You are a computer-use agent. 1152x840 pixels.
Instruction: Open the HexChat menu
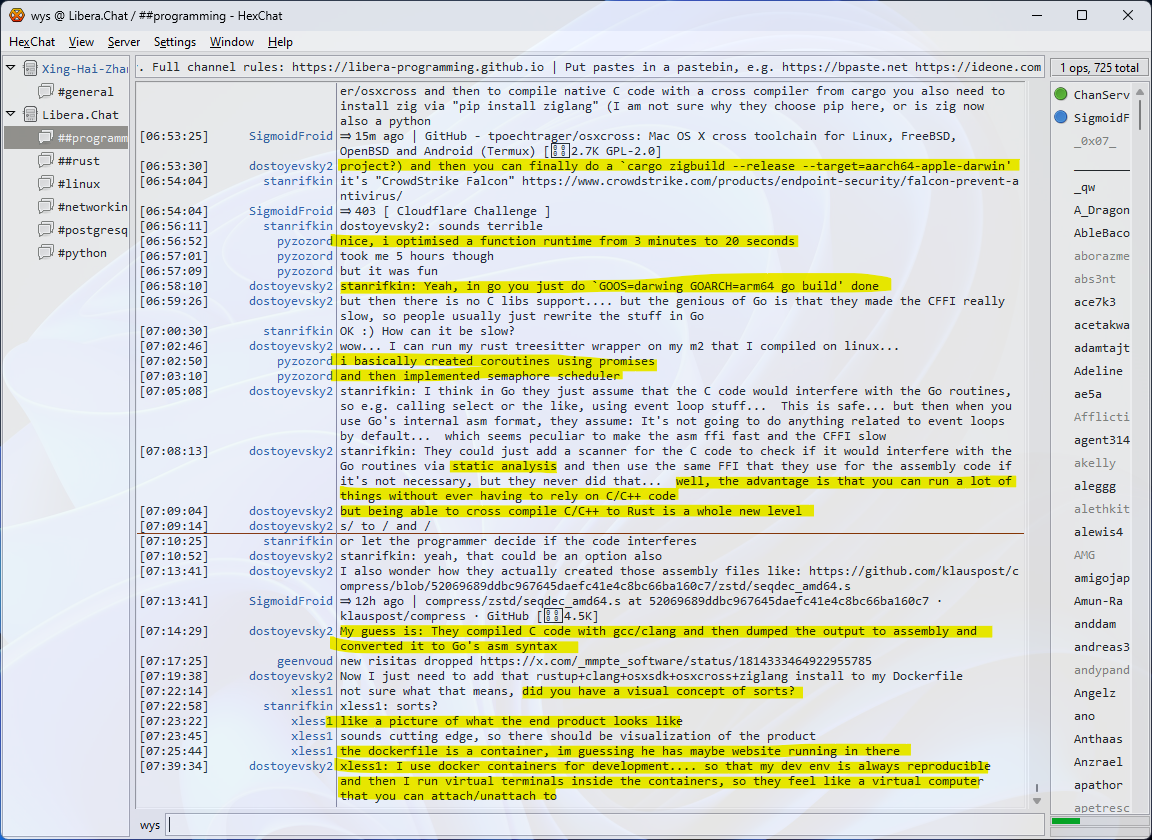32,42
